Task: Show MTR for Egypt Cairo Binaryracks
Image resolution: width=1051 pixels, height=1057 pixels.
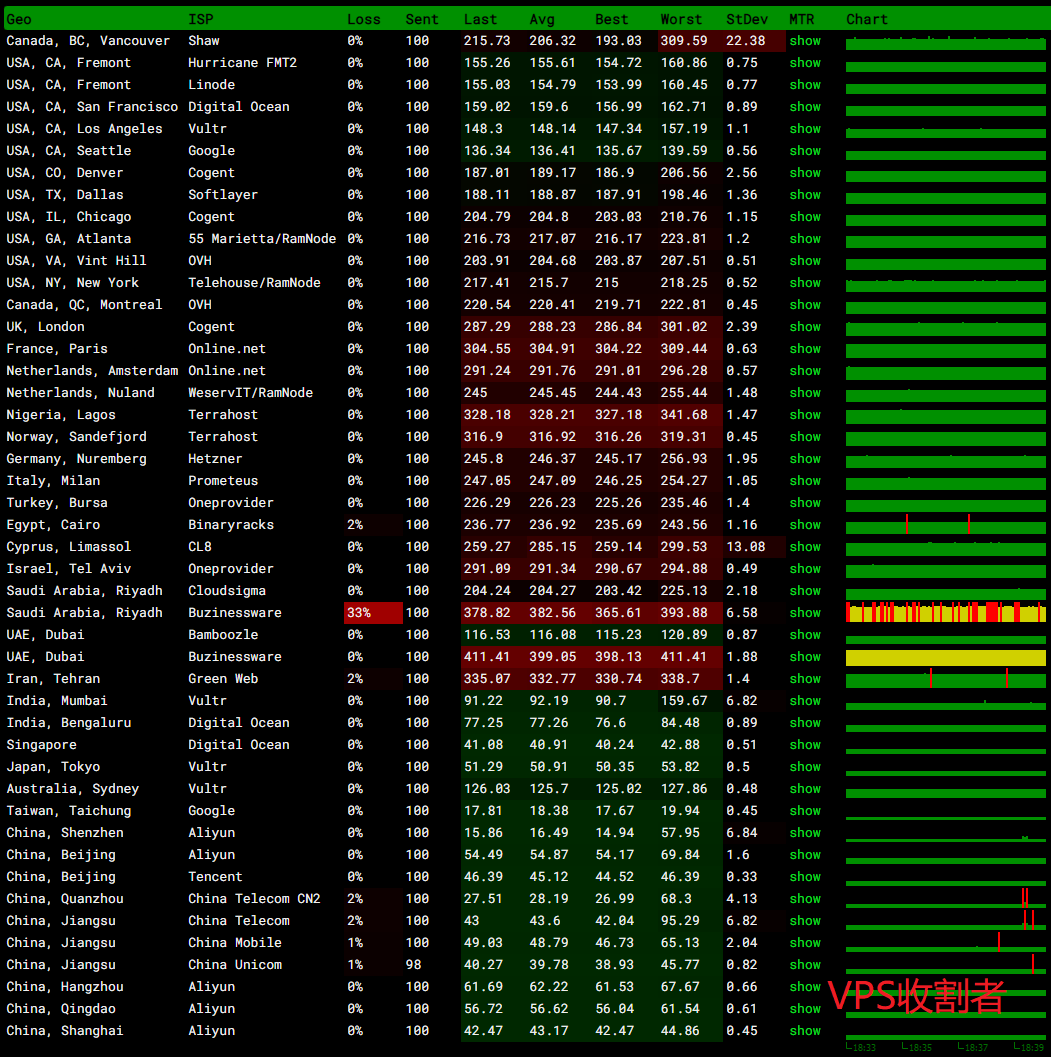Action: tap(805, 525)
